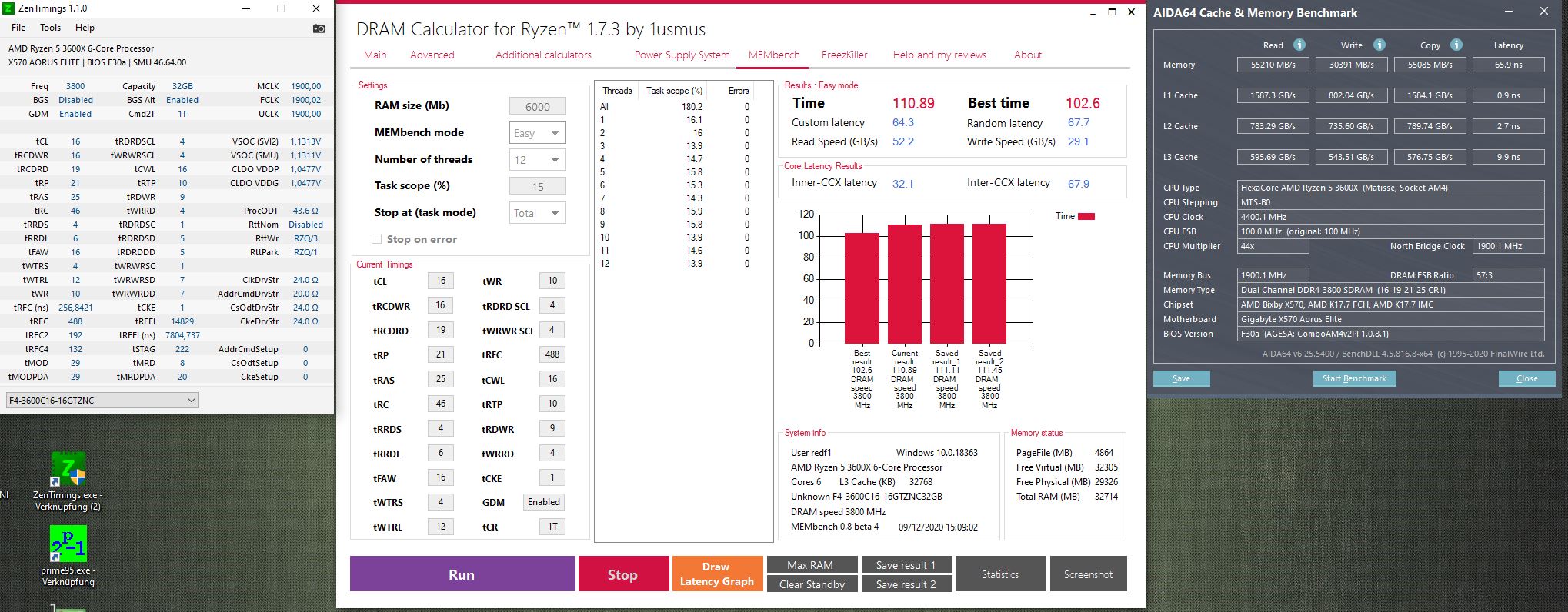Toggle the Stop on error checkbox
The height and width of the screenshot is (612, 1568).
[376, 239]
